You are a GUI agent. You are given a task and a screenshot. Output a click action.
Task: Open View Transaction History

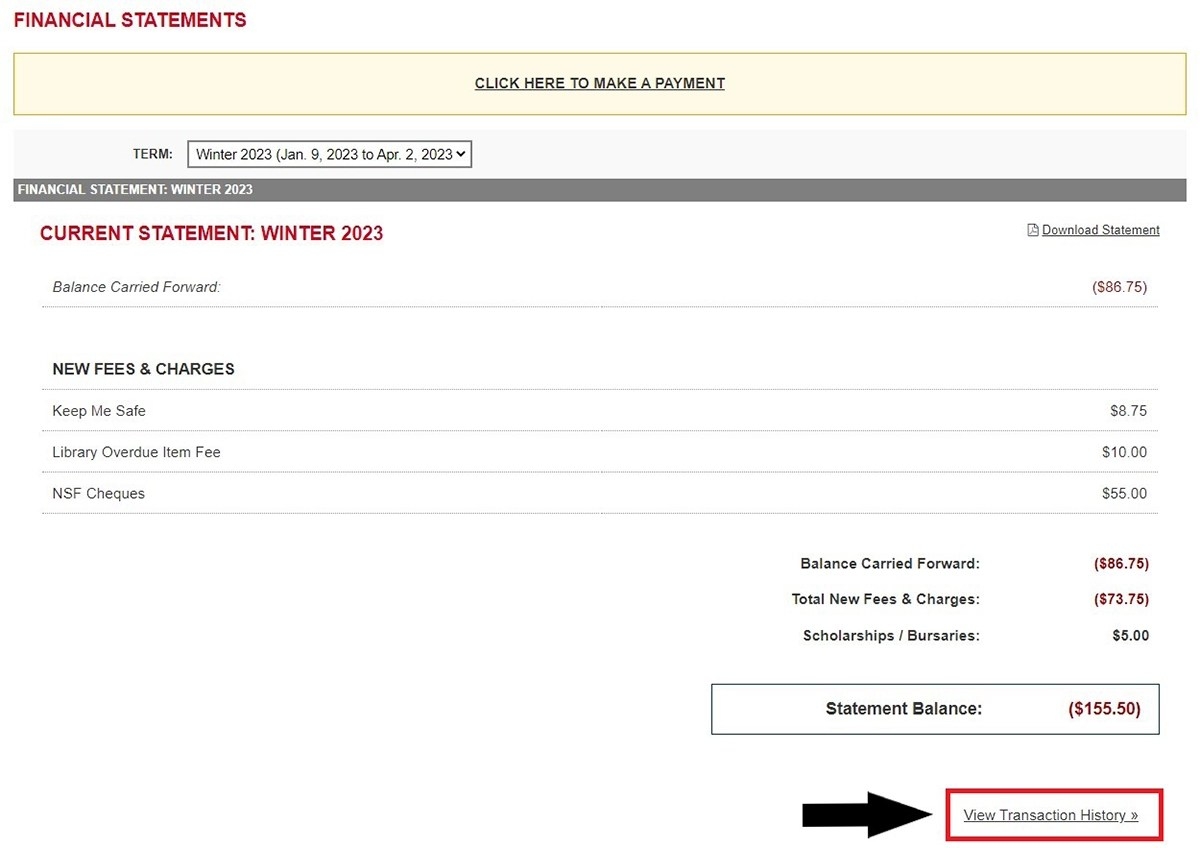point(1049,815)
